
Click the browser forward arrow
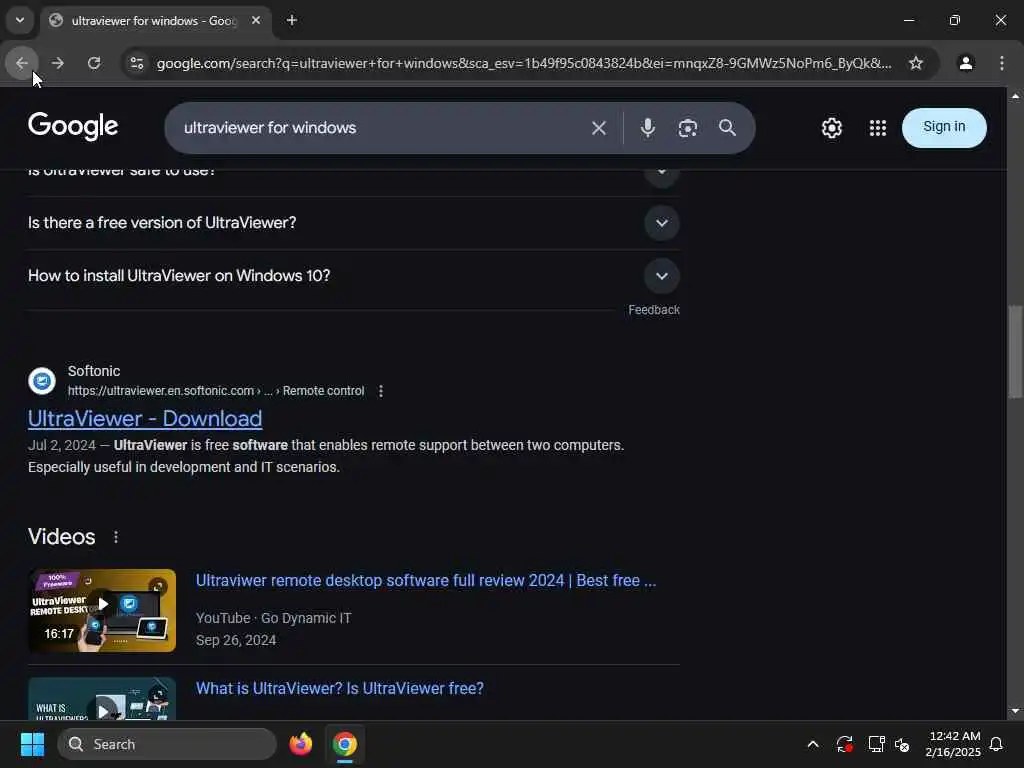57,63
